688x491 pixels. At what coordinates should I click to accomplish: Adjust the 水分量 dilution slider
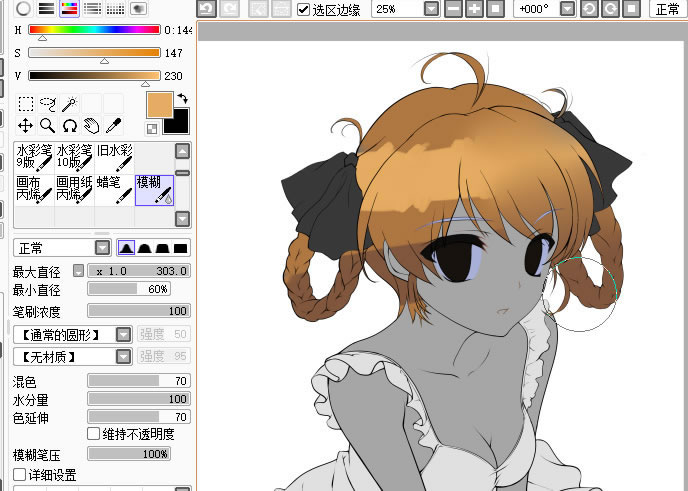139,398
